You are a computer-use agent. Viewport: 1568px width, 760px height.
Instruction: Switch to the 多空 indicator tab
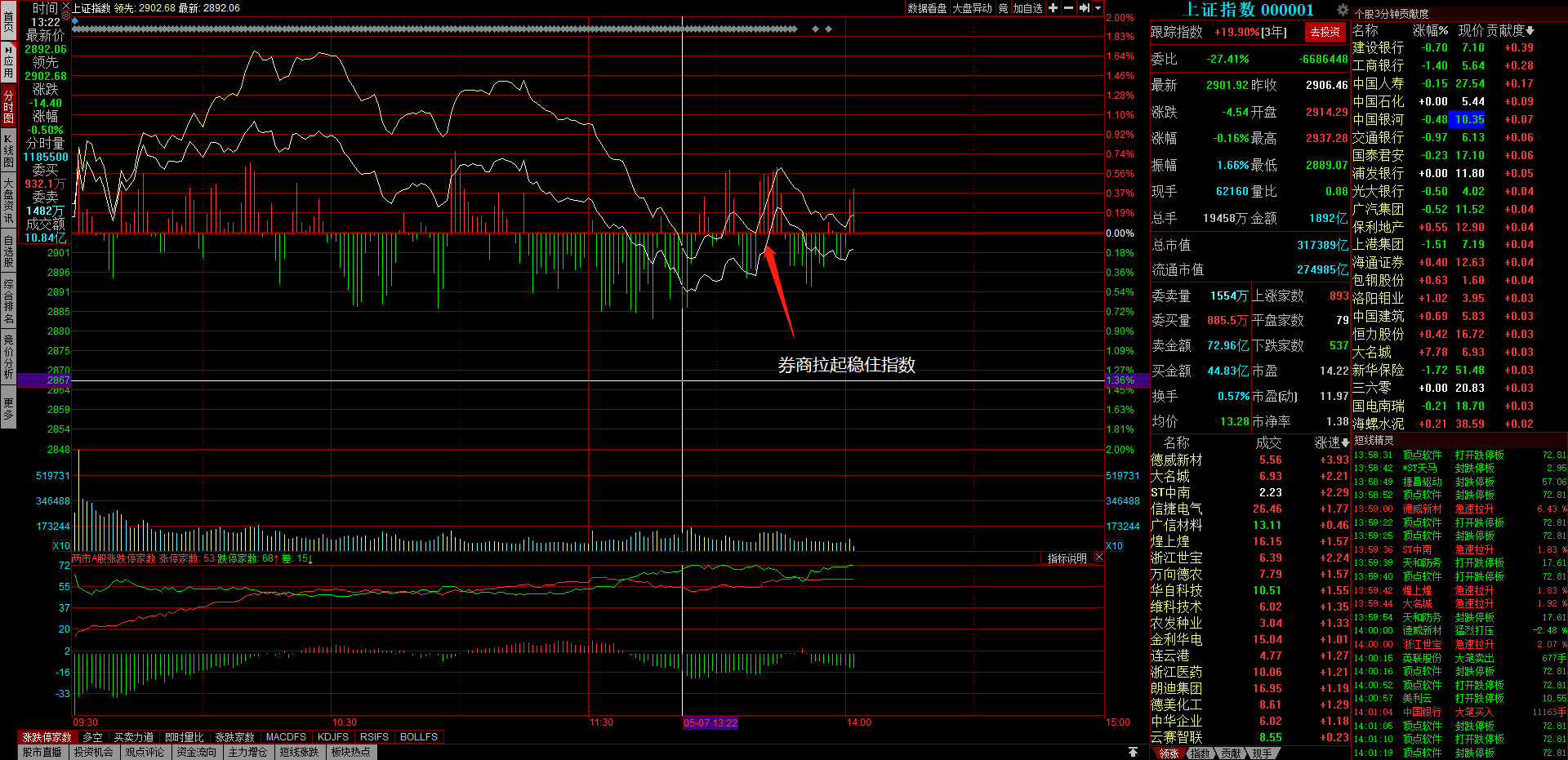(x=93, y=737)
